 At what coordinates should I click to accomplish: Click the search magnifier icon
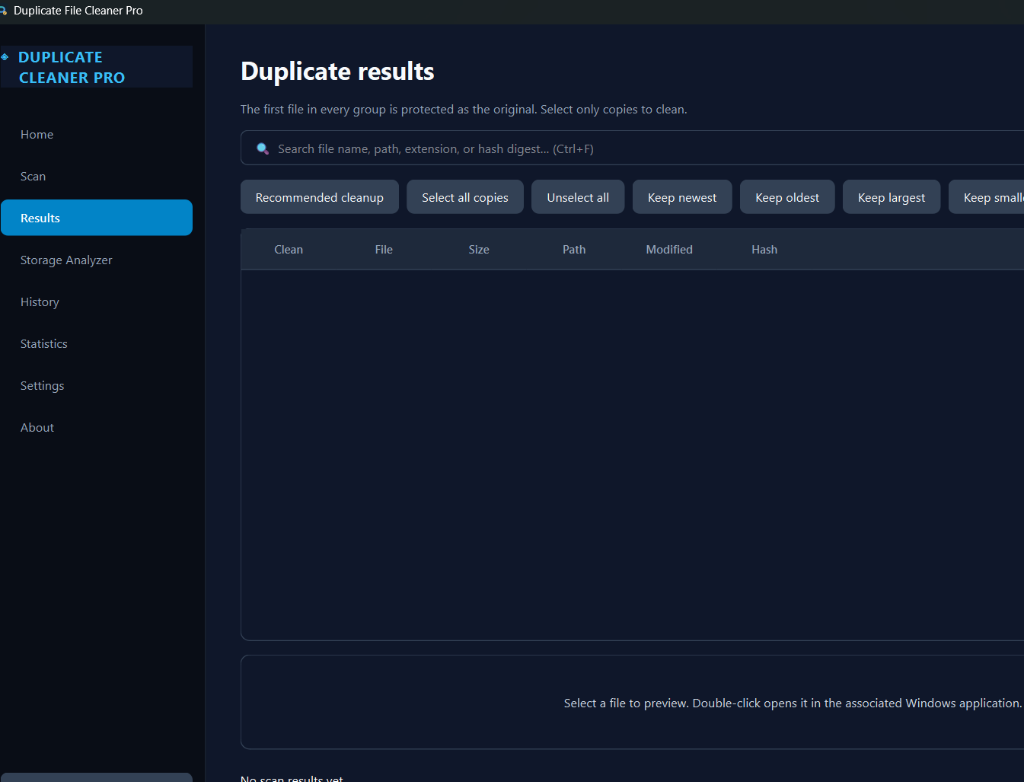[263, 148]
